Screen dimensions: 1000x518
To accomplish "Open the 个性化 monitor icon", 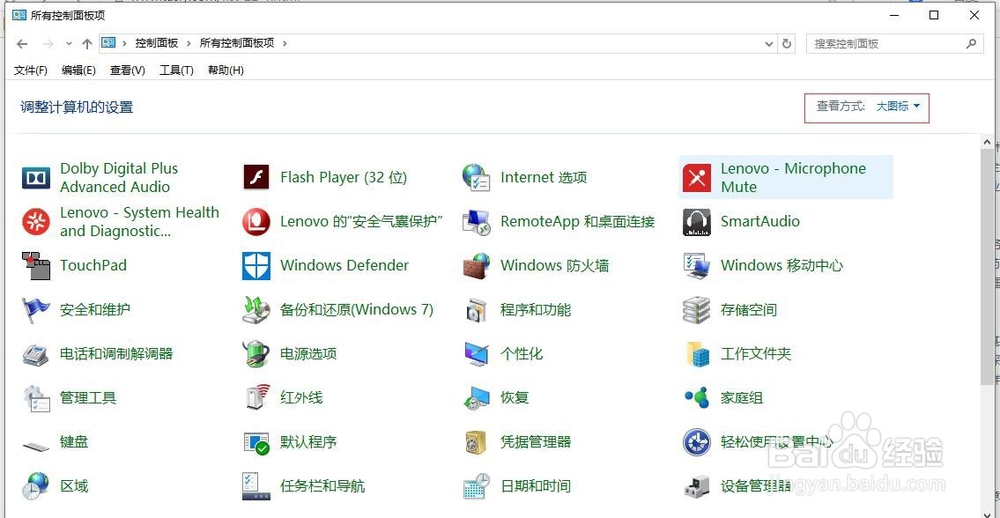I will tap(476, 354).
